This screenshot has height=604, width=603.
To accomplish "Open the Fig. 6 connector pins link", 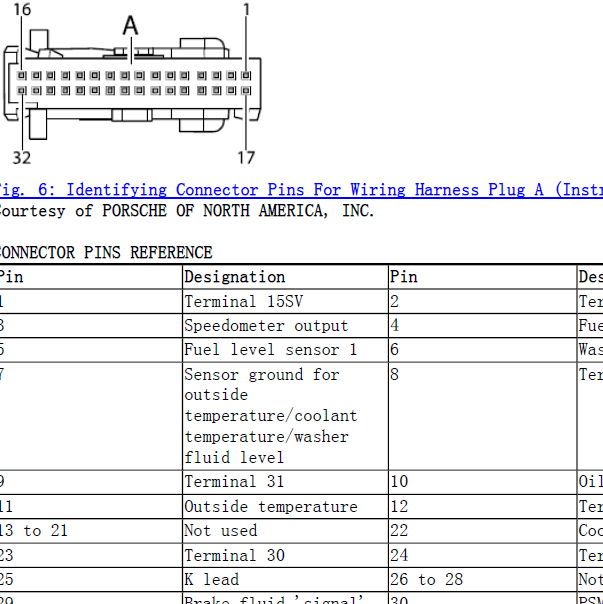I will click(301, 190).
